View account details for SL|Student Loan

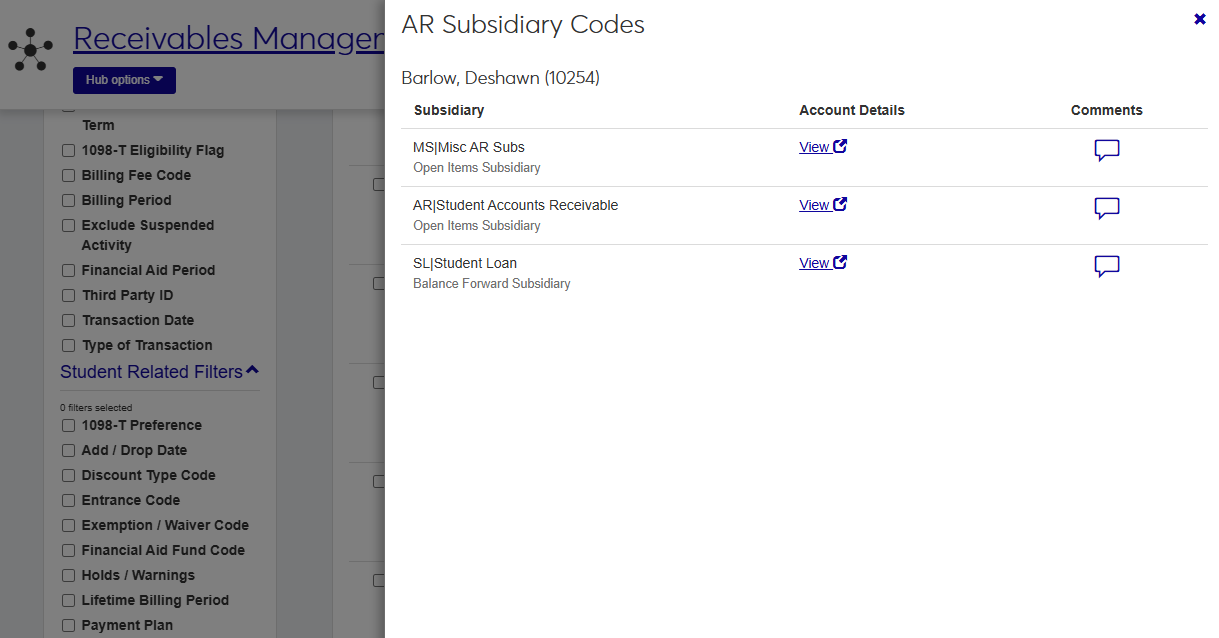click(823, 263)
